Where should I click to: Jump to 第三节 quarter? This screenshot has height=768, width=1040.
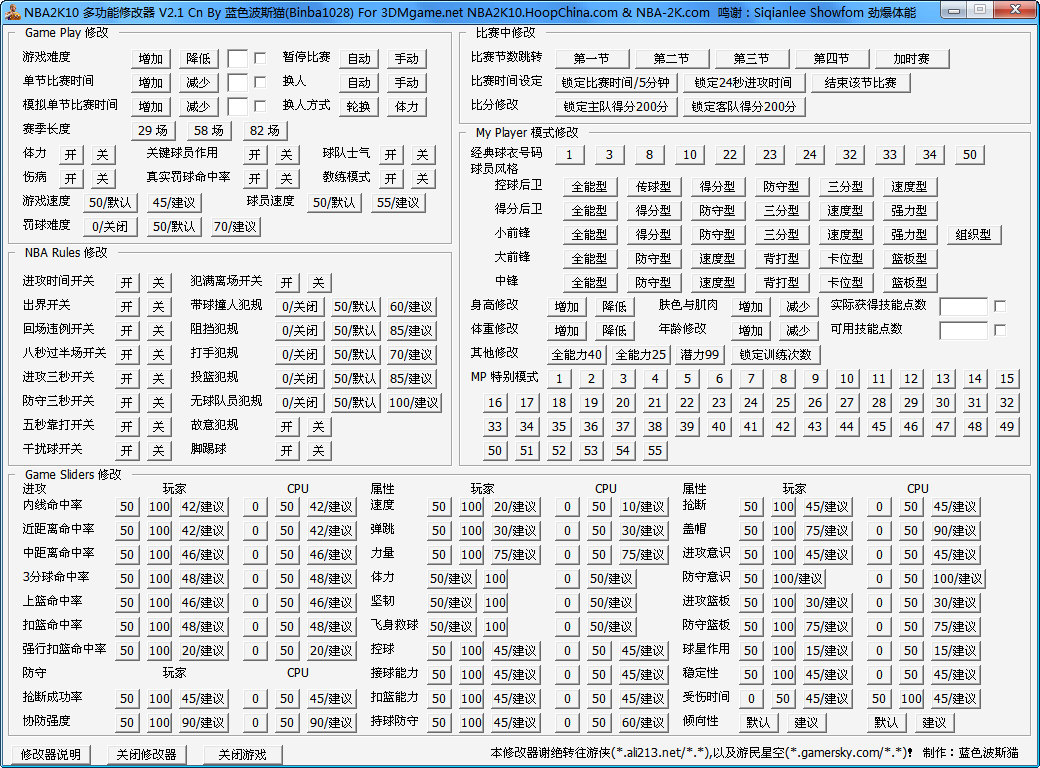pyautogui.click(x=758, y=58)
